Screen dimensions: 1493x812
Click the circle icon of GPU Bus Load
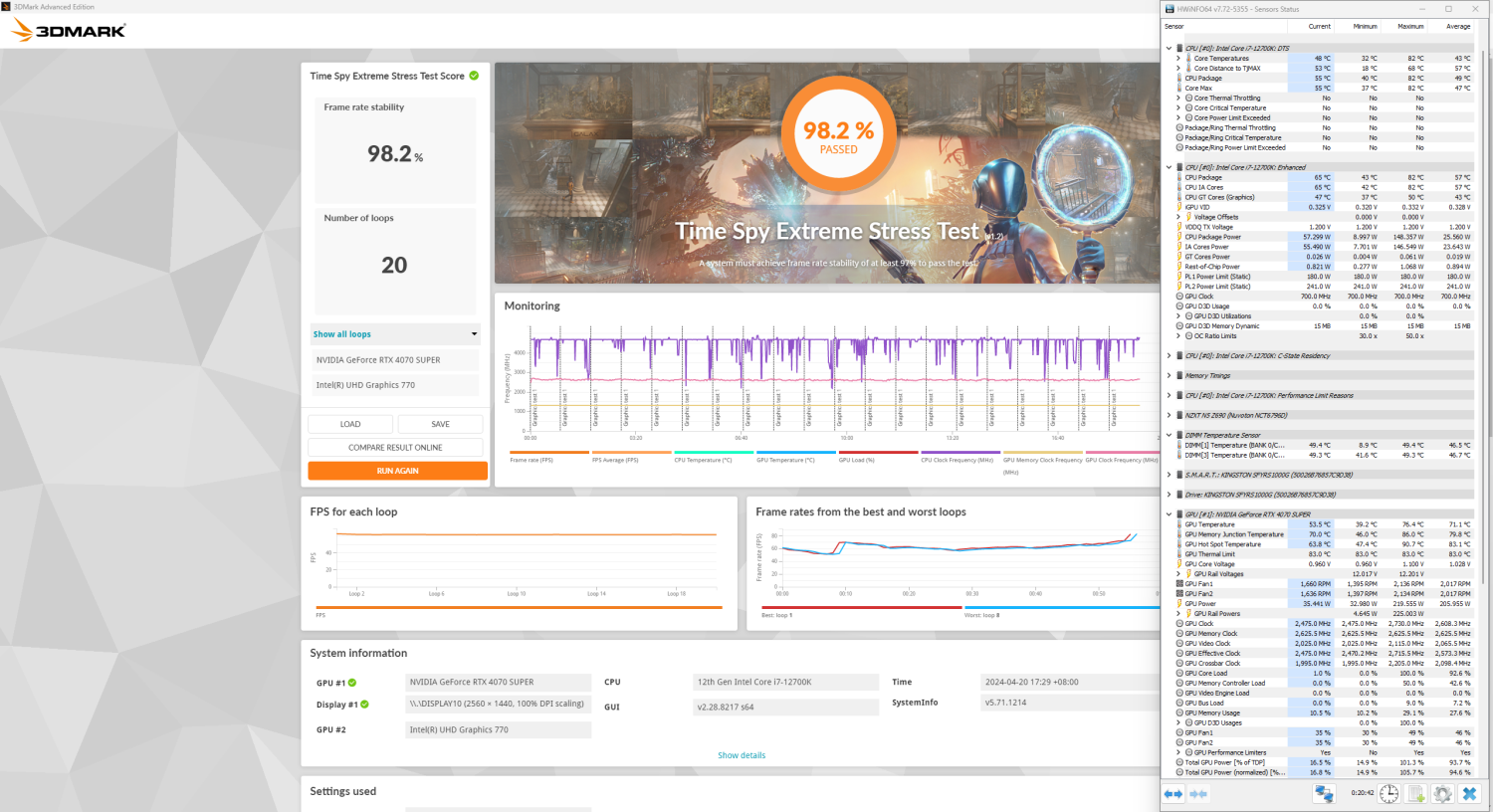tap(1179, 704)
